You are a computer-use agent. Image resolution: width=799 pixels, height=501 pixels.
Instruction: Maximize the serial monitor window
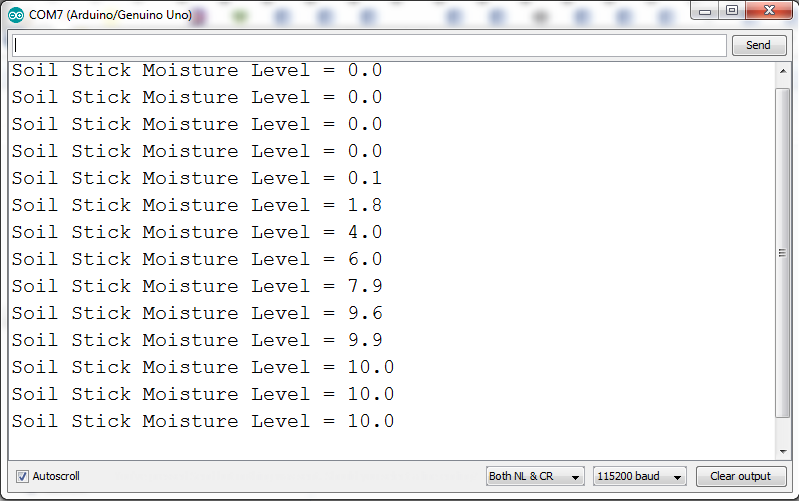[732, 11]
